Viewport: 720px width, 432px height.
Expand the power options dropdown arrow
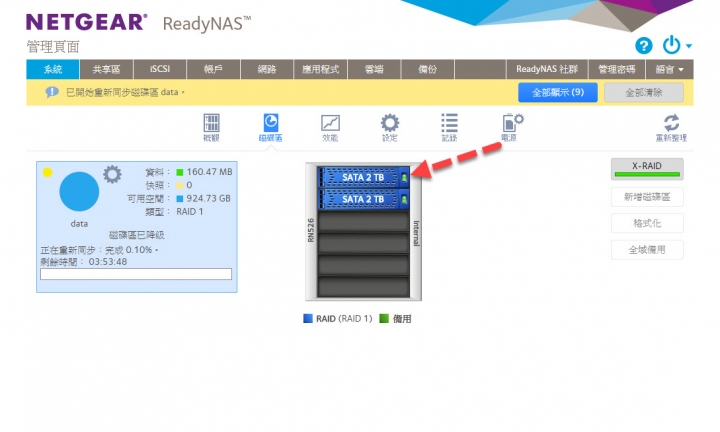tap(689, 45)
